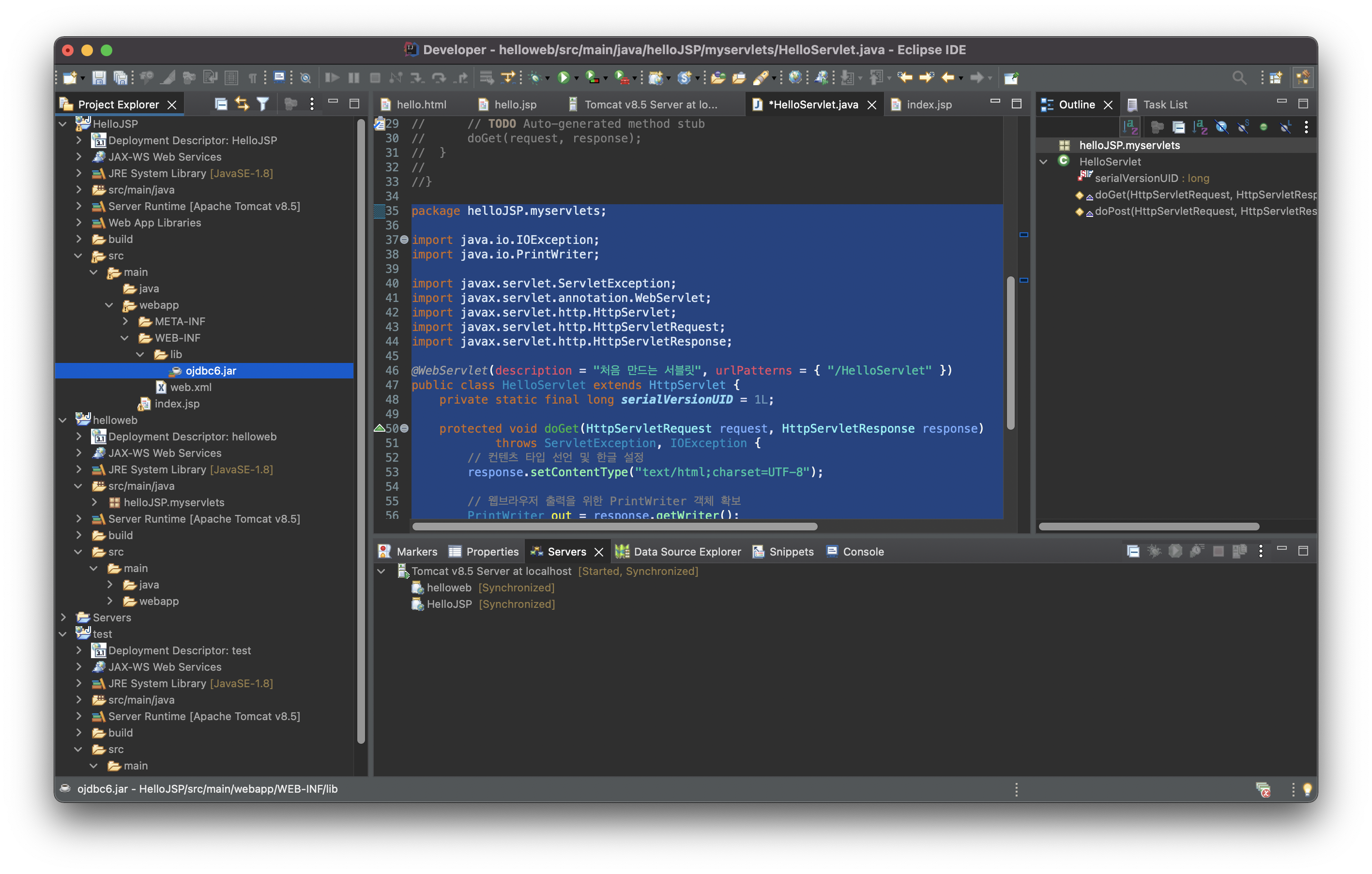Click the lightbulb tip icon in status bar
This screenshot has width=1372, height=874.
1307,789
